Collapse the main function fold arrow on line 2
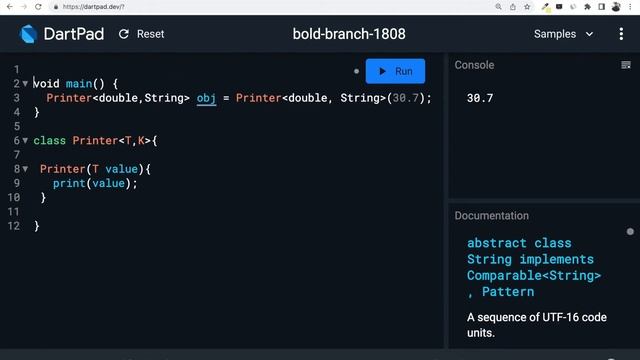 pos(25,84)
